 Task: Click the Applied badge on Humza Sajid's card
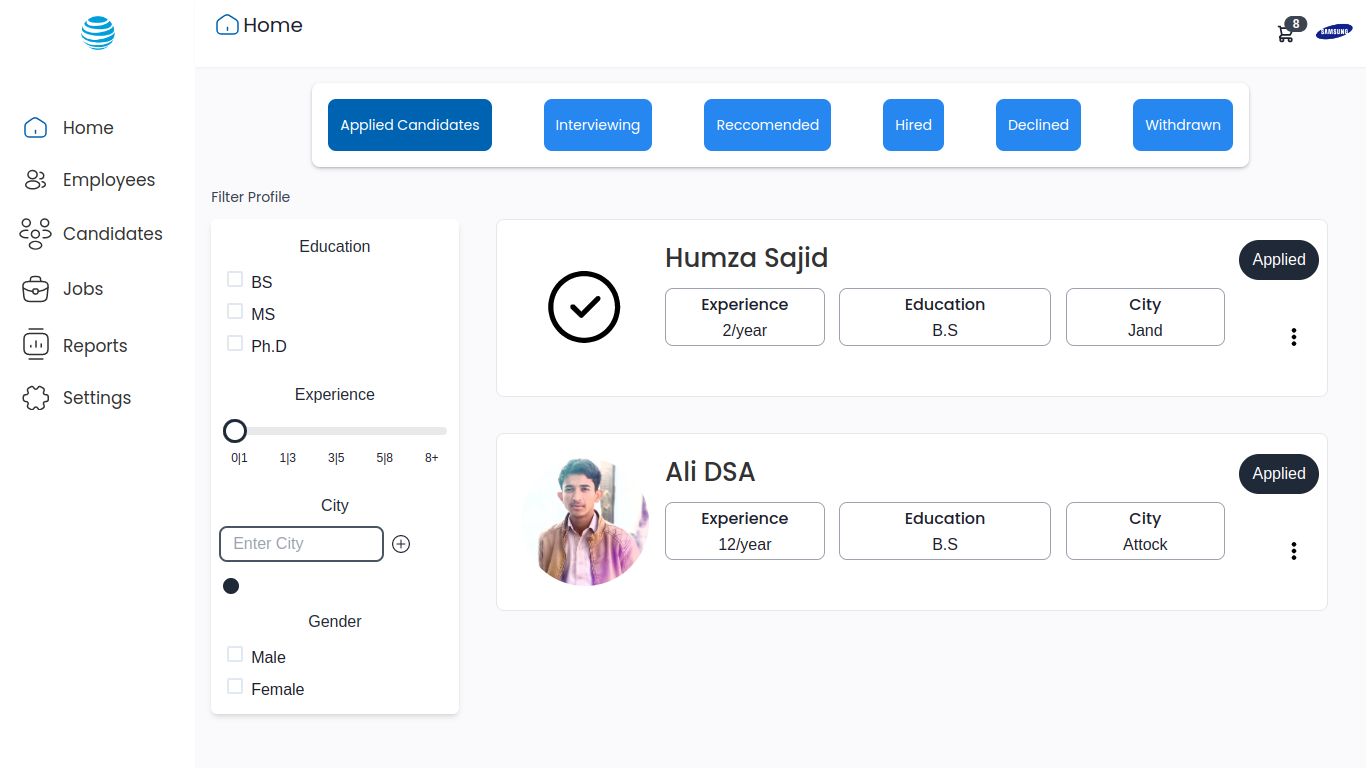1278,259
